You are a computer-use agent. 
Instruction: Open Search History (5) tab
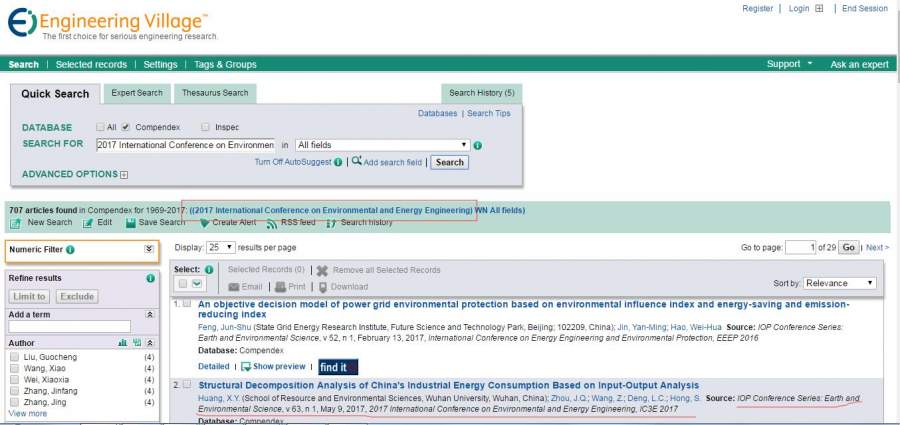(x=482, y=93)
